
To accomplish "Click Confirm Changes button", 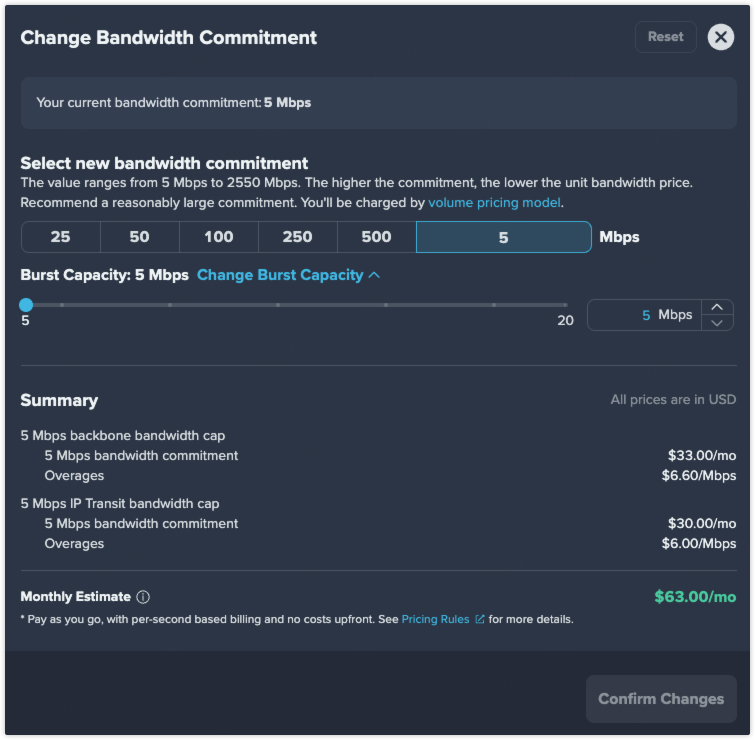I will coord(661,699).
